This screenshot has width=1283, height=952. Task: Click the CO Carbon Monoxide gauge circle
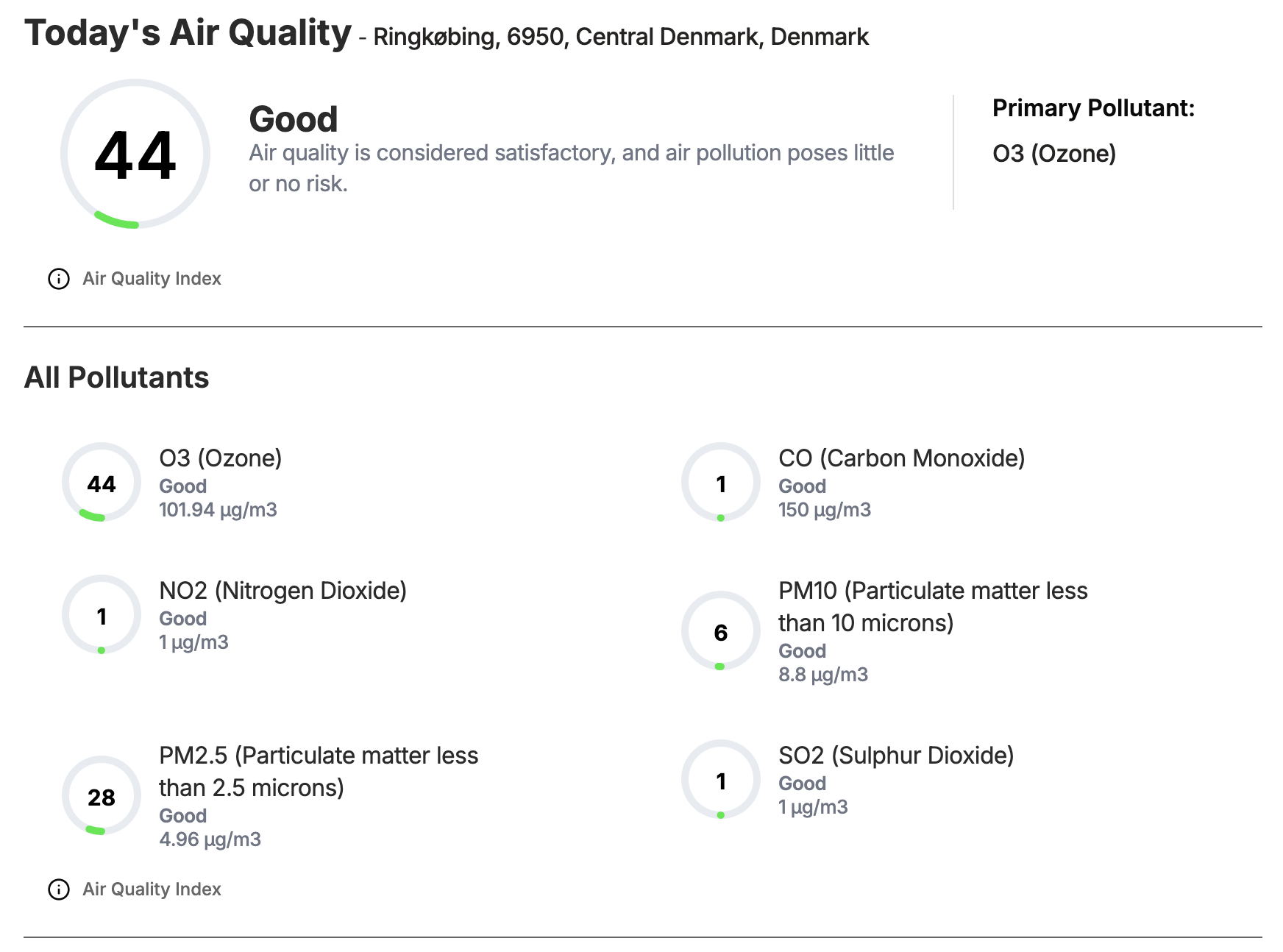click(721, 482)
